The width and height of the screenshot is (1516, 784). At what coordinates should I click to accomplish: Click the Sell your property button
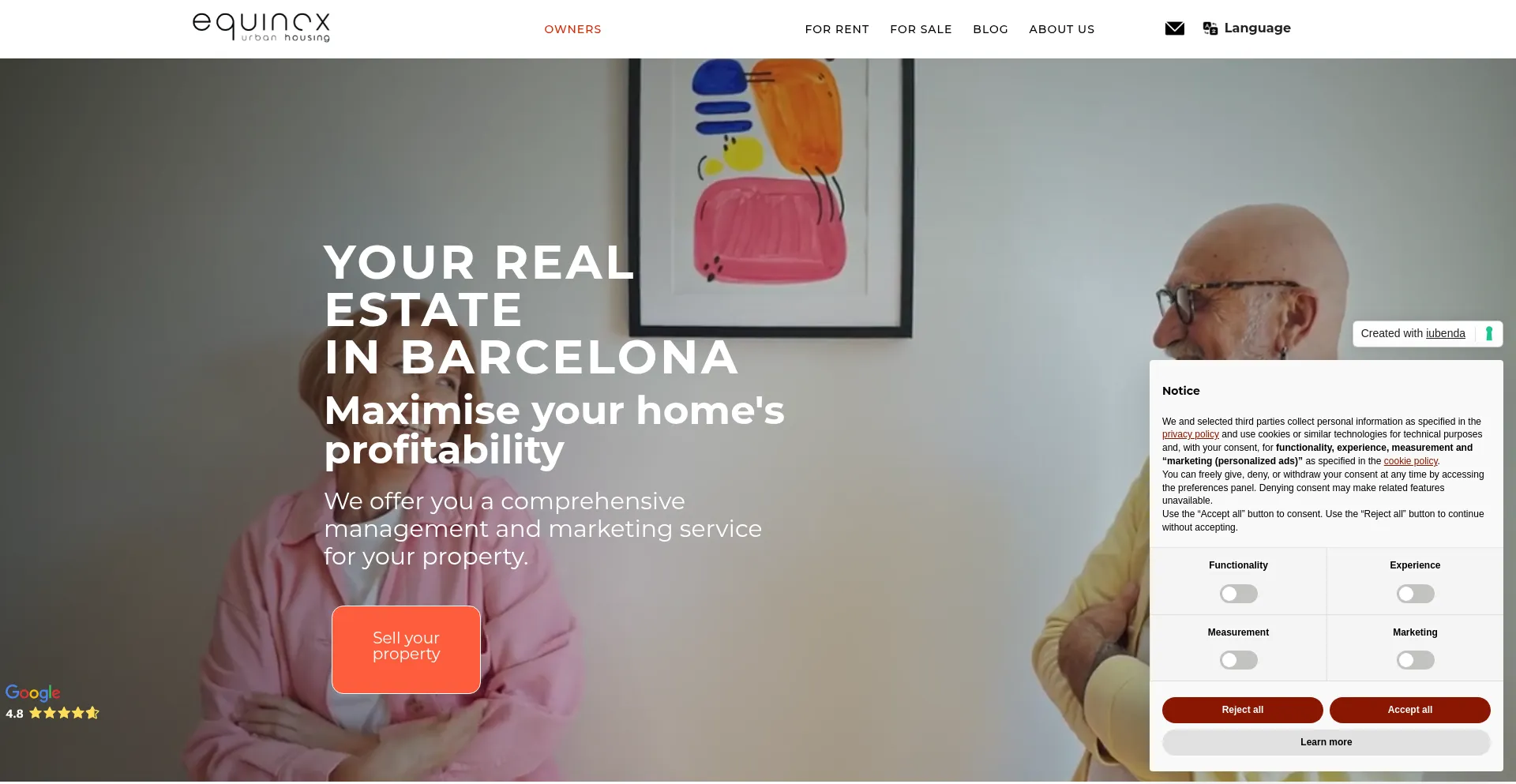[x=406, y=650]
